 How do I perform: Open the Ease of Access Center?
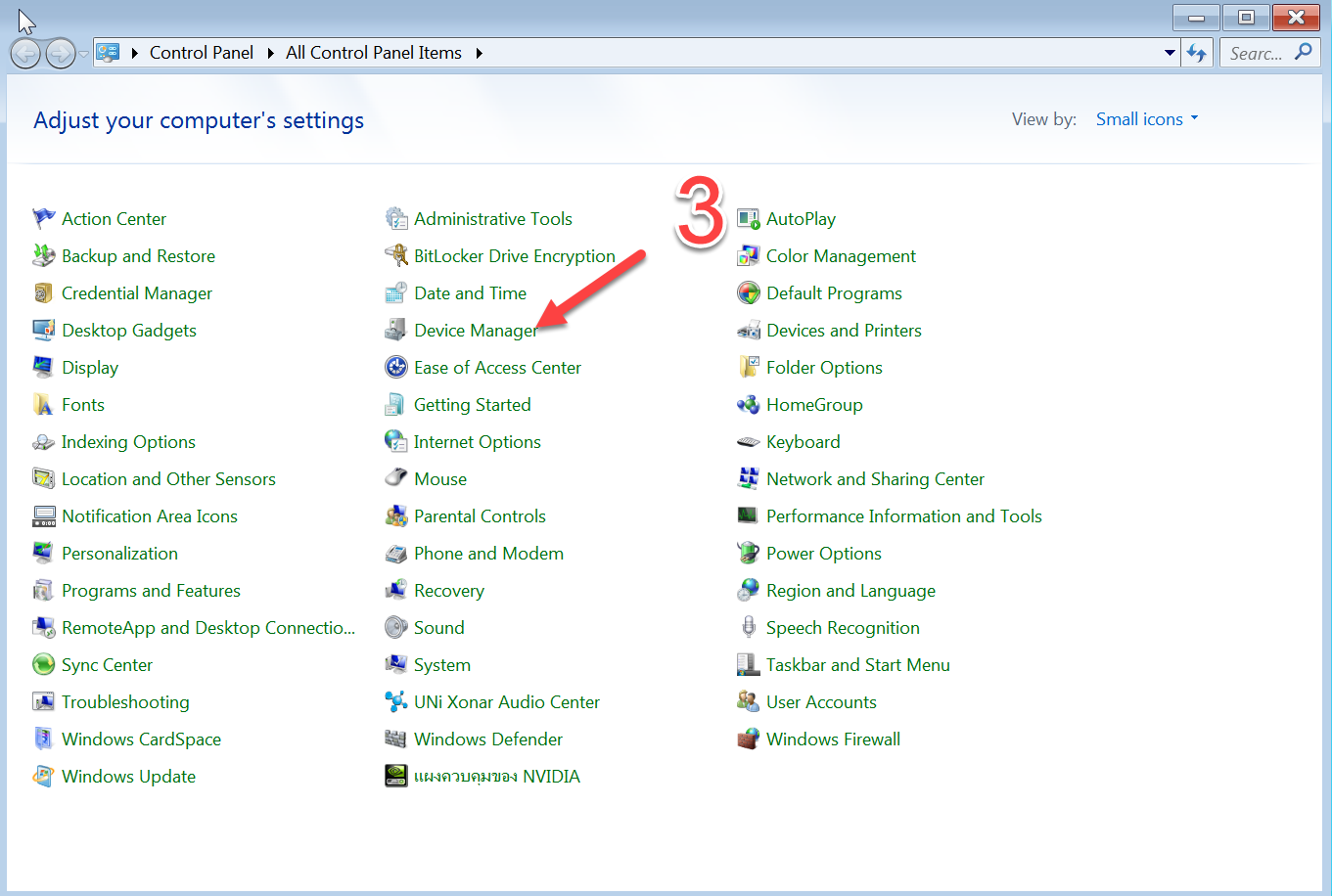click(497, 367)
